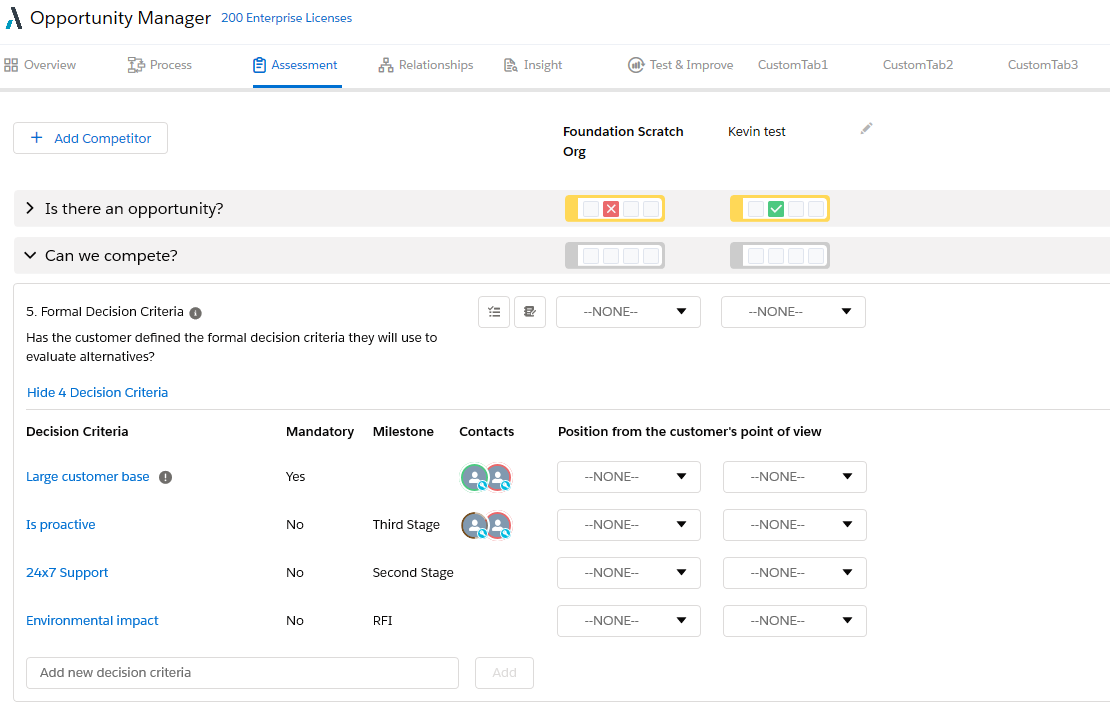Viewport: 1110px width, 708px height.
Task: Open Kevin test dropdown for Is proactive
Action: pyautogui.click(x=795, y=525)
